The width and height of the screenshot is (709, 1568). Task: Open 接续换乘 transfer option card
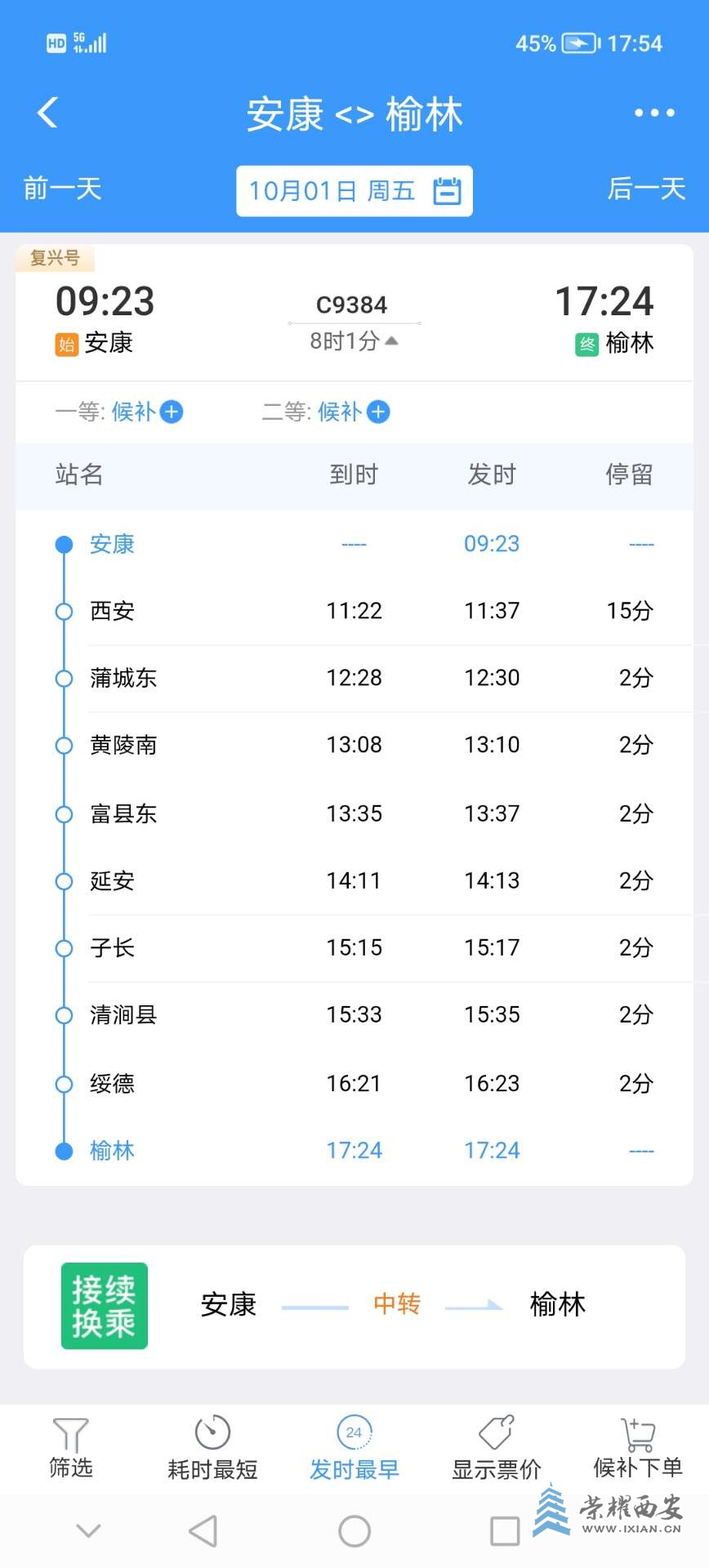click(x=354, y=1306)
